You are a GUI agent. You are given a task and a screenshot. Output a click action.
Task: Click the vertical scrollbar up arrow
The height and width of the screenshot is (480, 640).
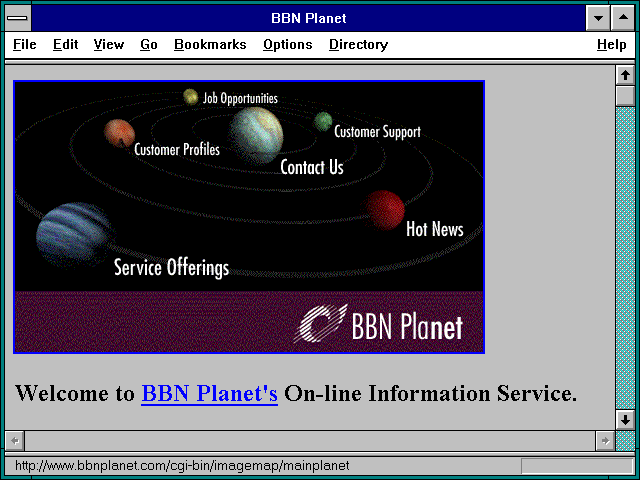[x=625, y=75]
